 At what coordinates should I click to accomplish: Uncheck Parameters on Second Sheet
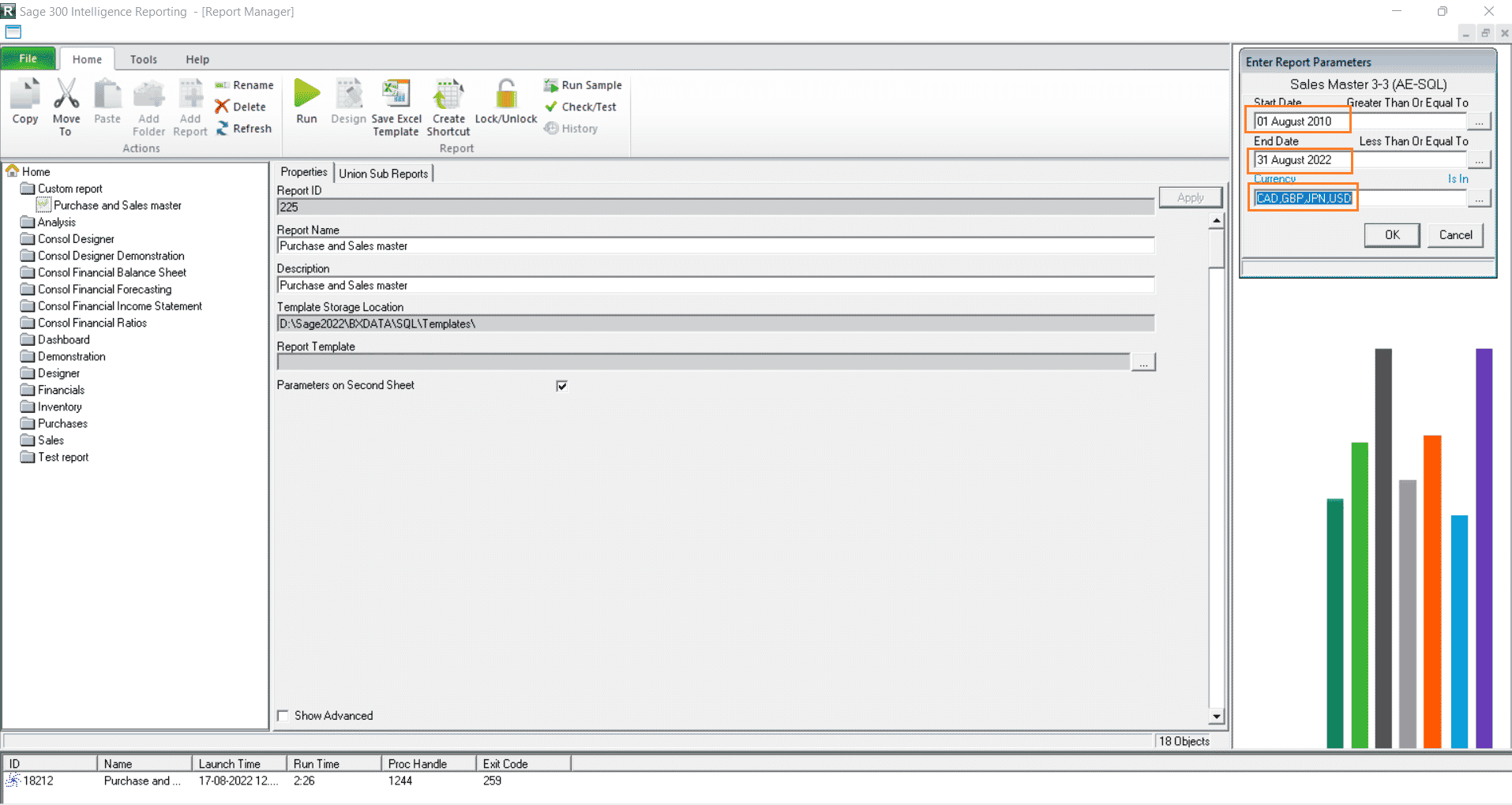pos(561,386)
